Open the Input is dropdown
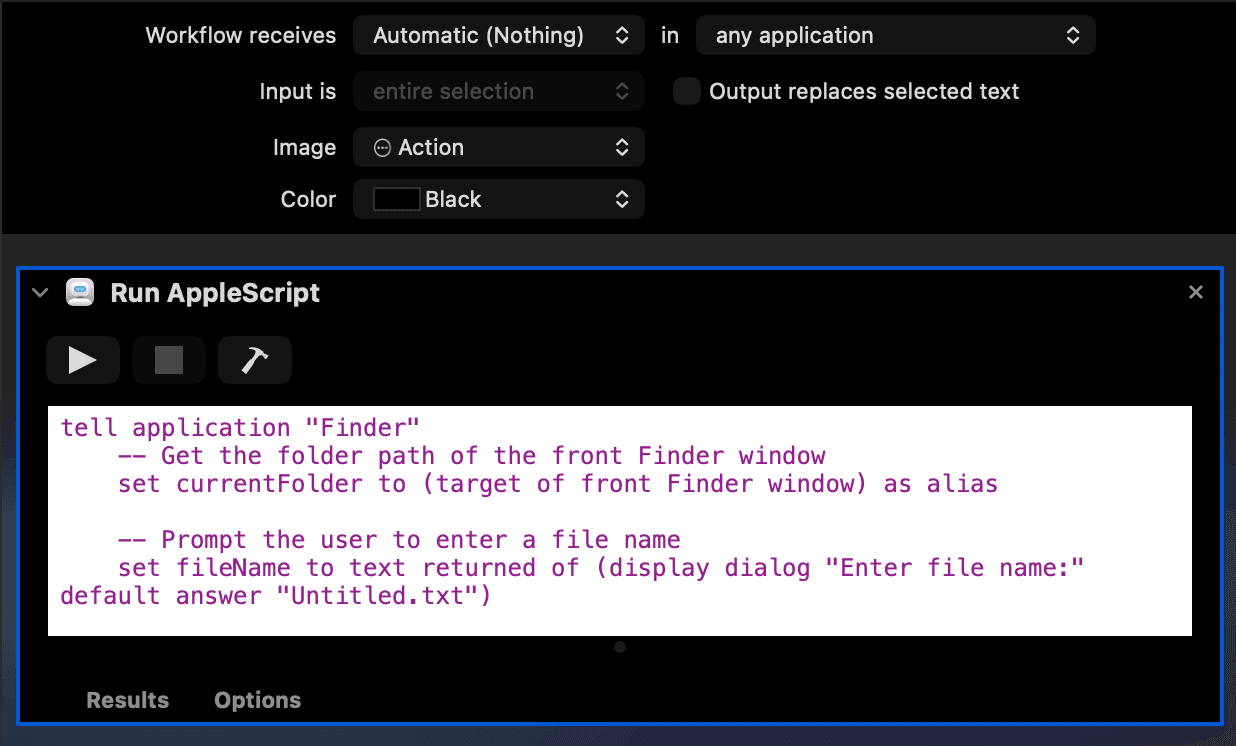Screen dimensions: 1236x746 tap(498, 91)
